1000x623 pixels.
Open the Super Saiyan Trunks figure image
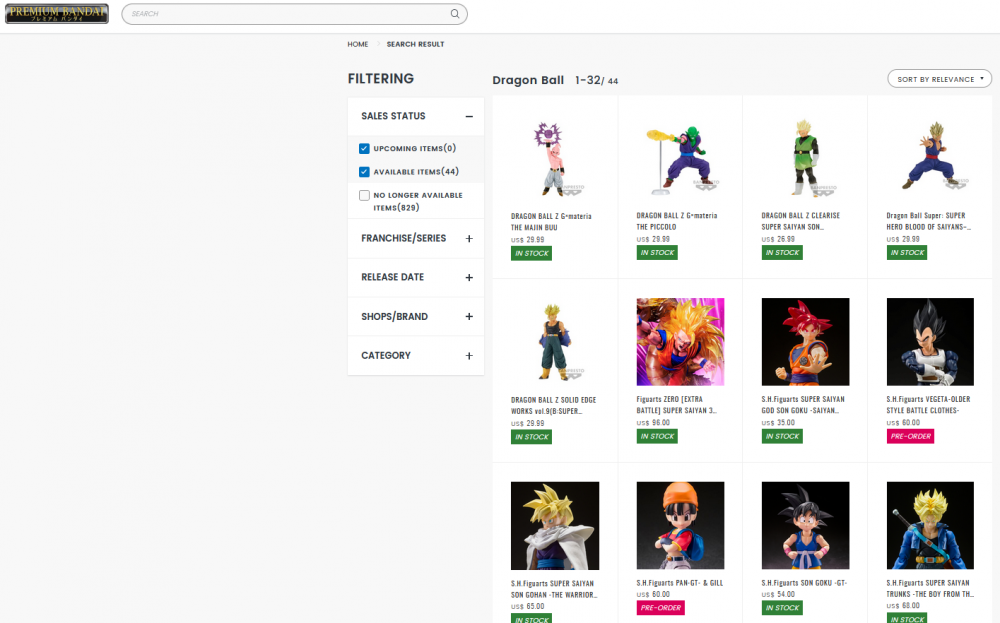(930, 525)
